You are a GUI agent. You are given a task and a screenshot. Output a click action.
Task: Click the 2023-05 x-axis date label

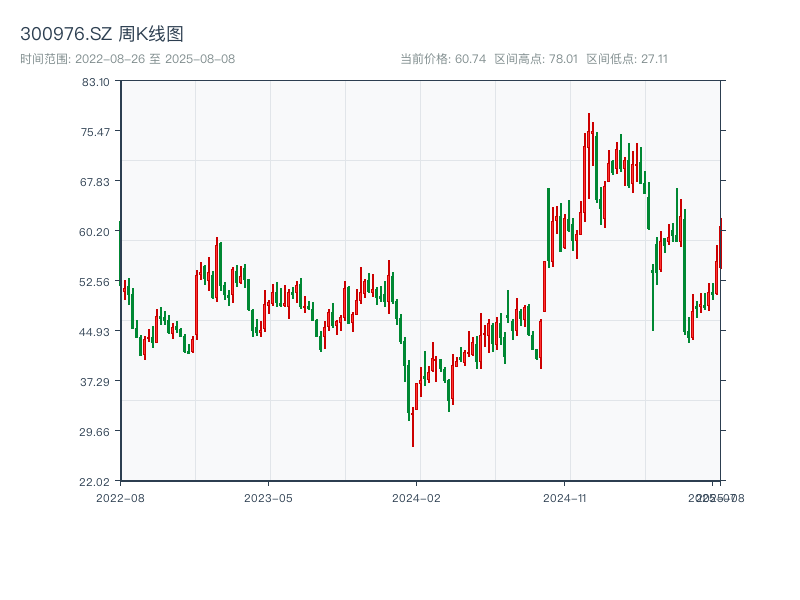pyautogui.click(x=268, y=497)
